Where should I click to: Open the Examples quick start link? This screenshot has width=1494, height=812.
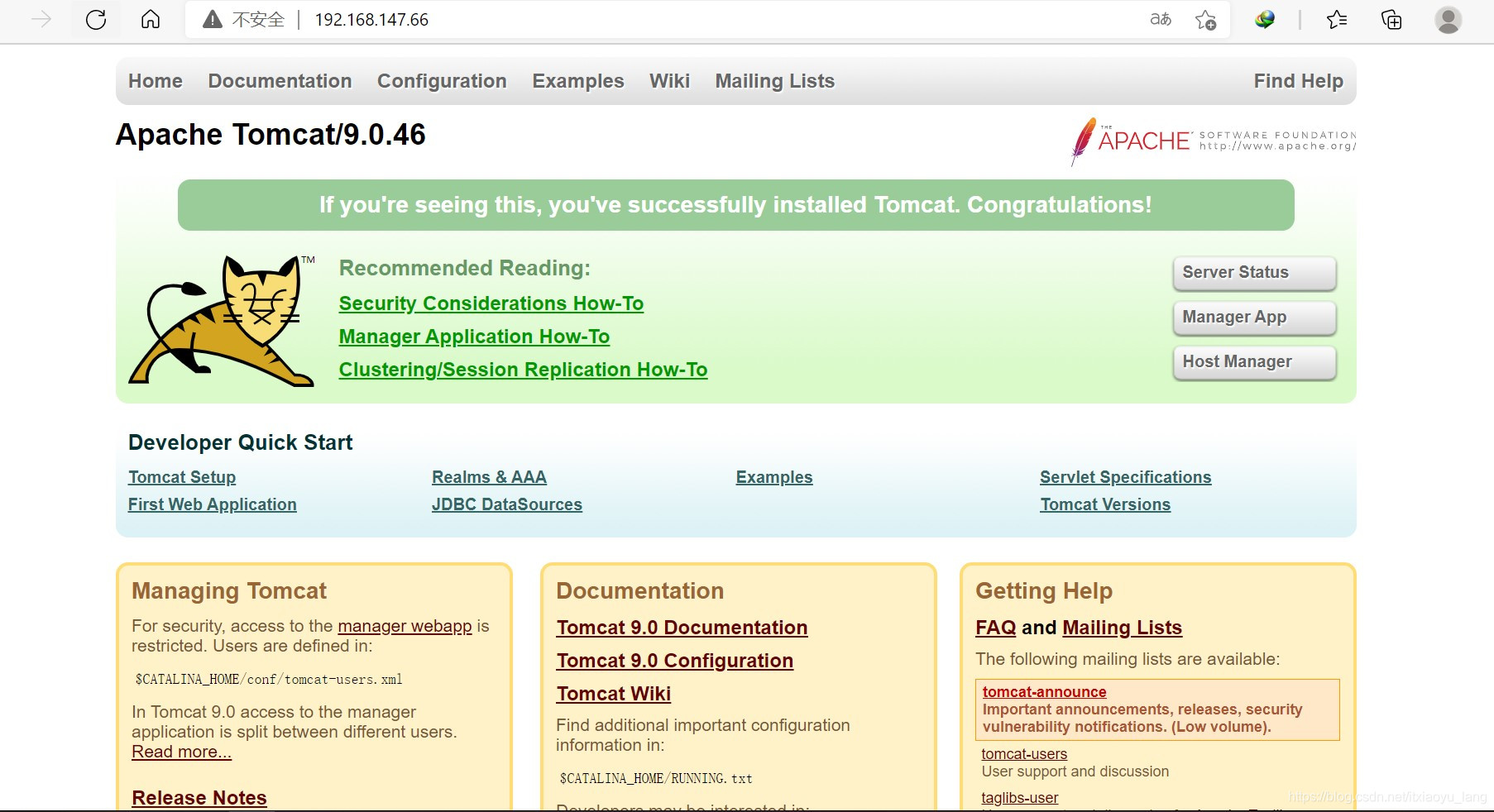[x=774, y=477]
